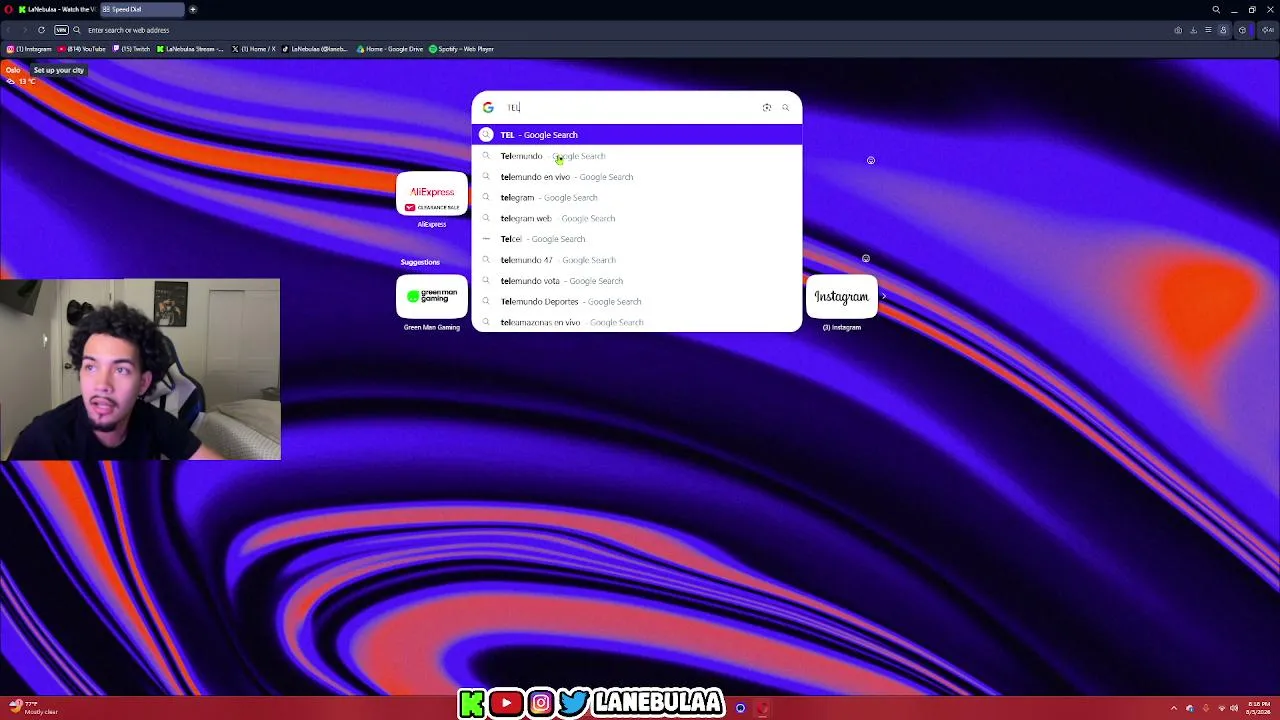Select the 'teleamazonas en vivo' suggestion
This screenshot has width=1280, height=720.
[637, 322]
